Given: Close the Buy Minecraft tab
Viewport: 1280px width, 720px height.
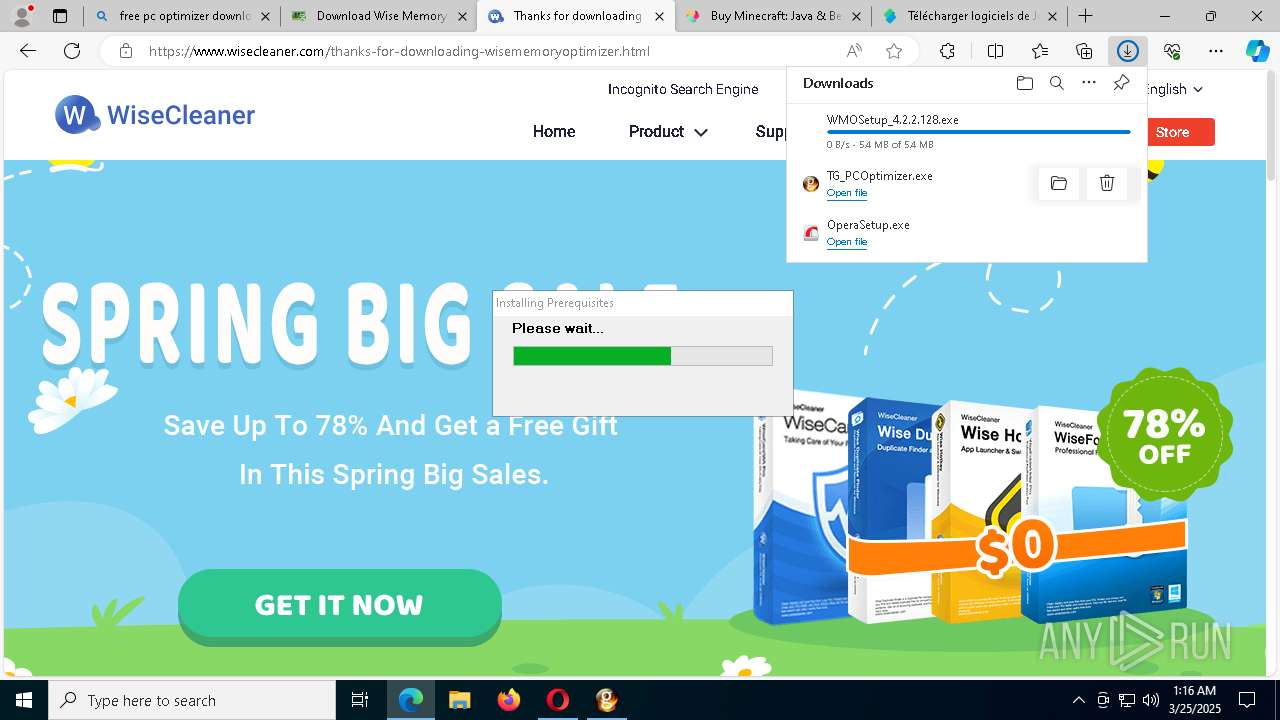Looking at the screenshot, I should (855, 16).
